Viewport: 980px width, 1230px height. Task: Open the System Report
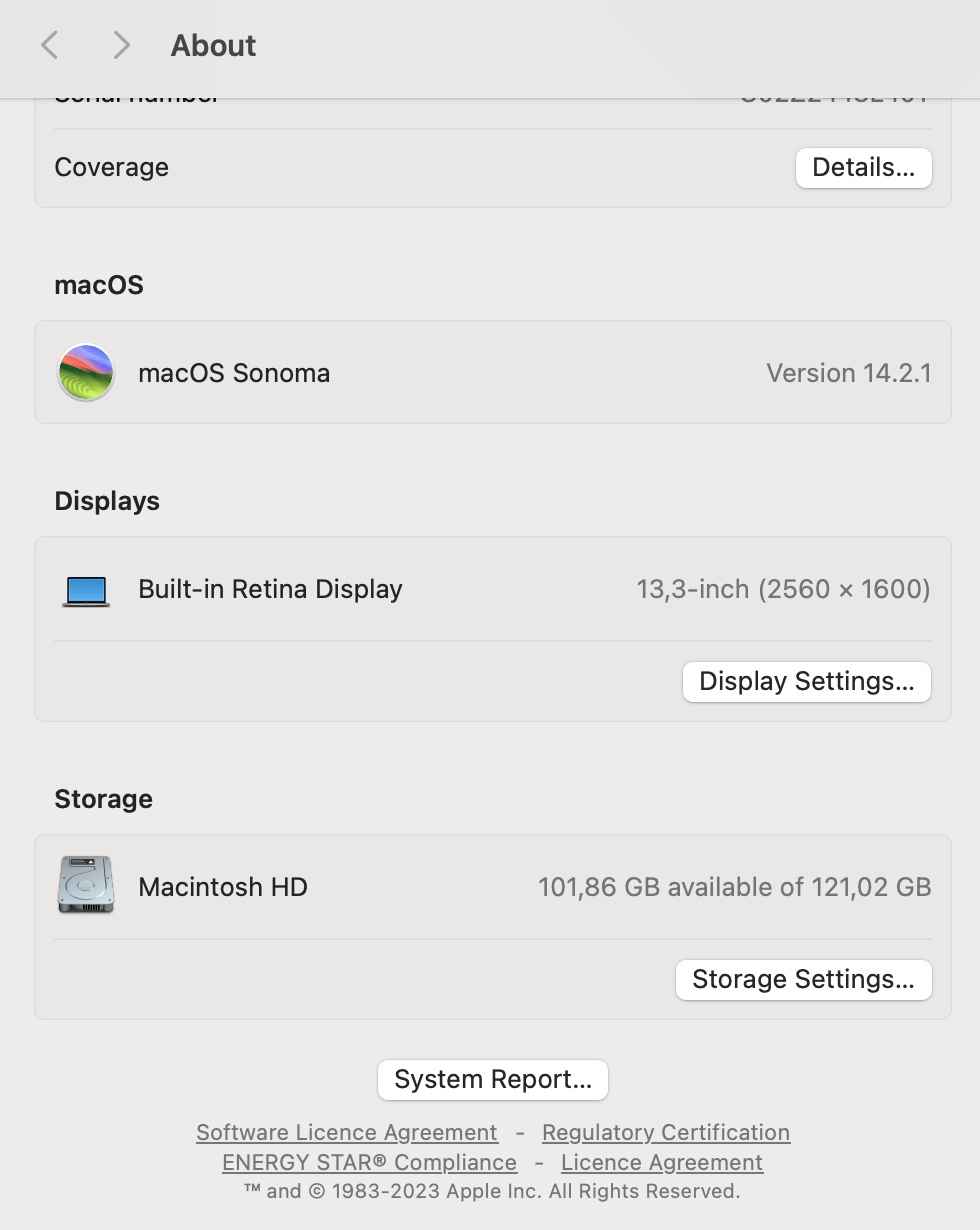(x=493, y=1080)
